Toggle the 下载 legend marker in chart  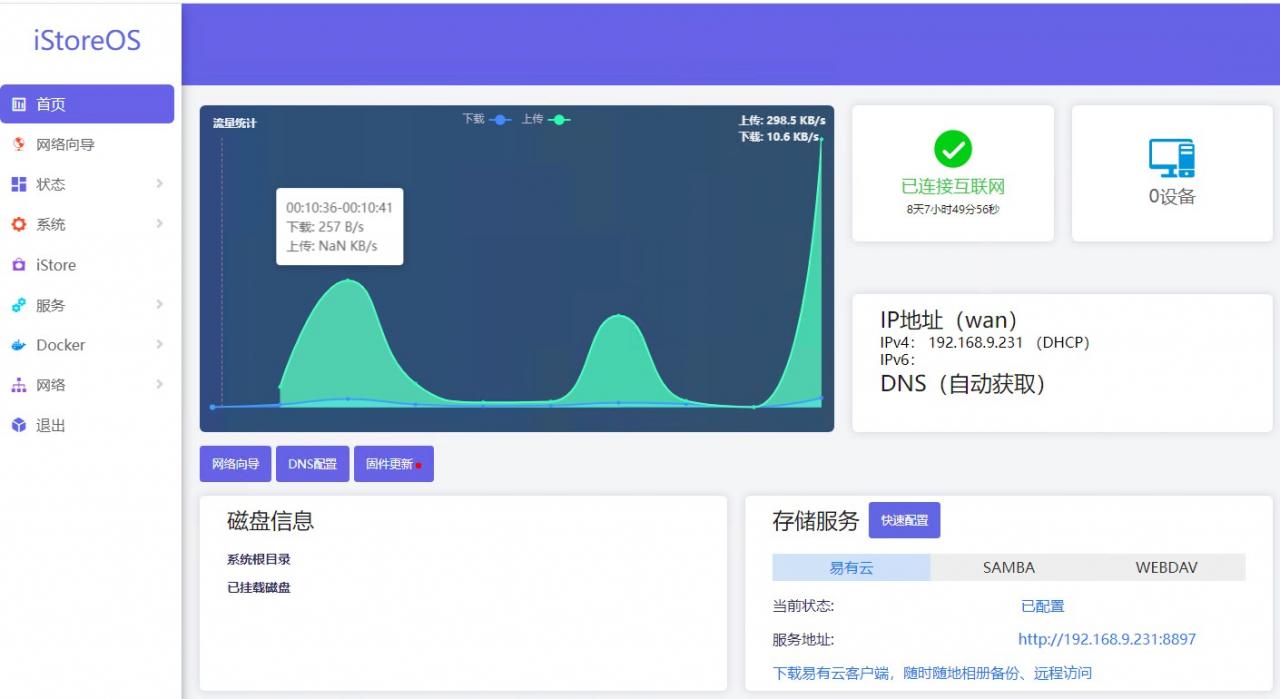499,119
